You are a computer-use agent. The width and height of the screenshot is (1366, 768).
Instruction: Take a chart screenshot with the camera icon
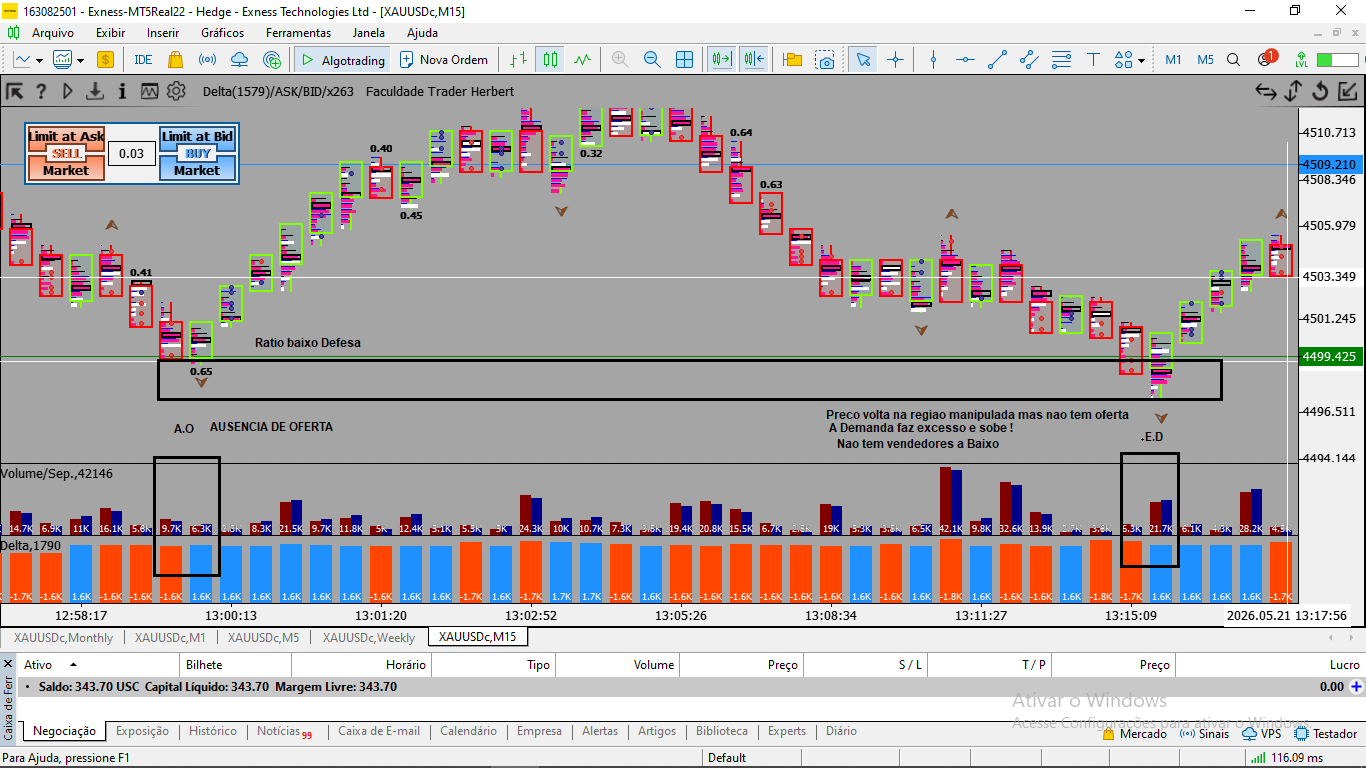(x=825, y=60)
